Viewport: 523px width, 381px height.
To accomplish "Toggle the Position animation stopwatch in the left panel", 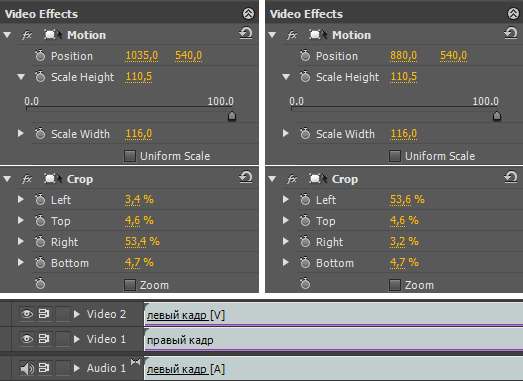I will [40, 56].
